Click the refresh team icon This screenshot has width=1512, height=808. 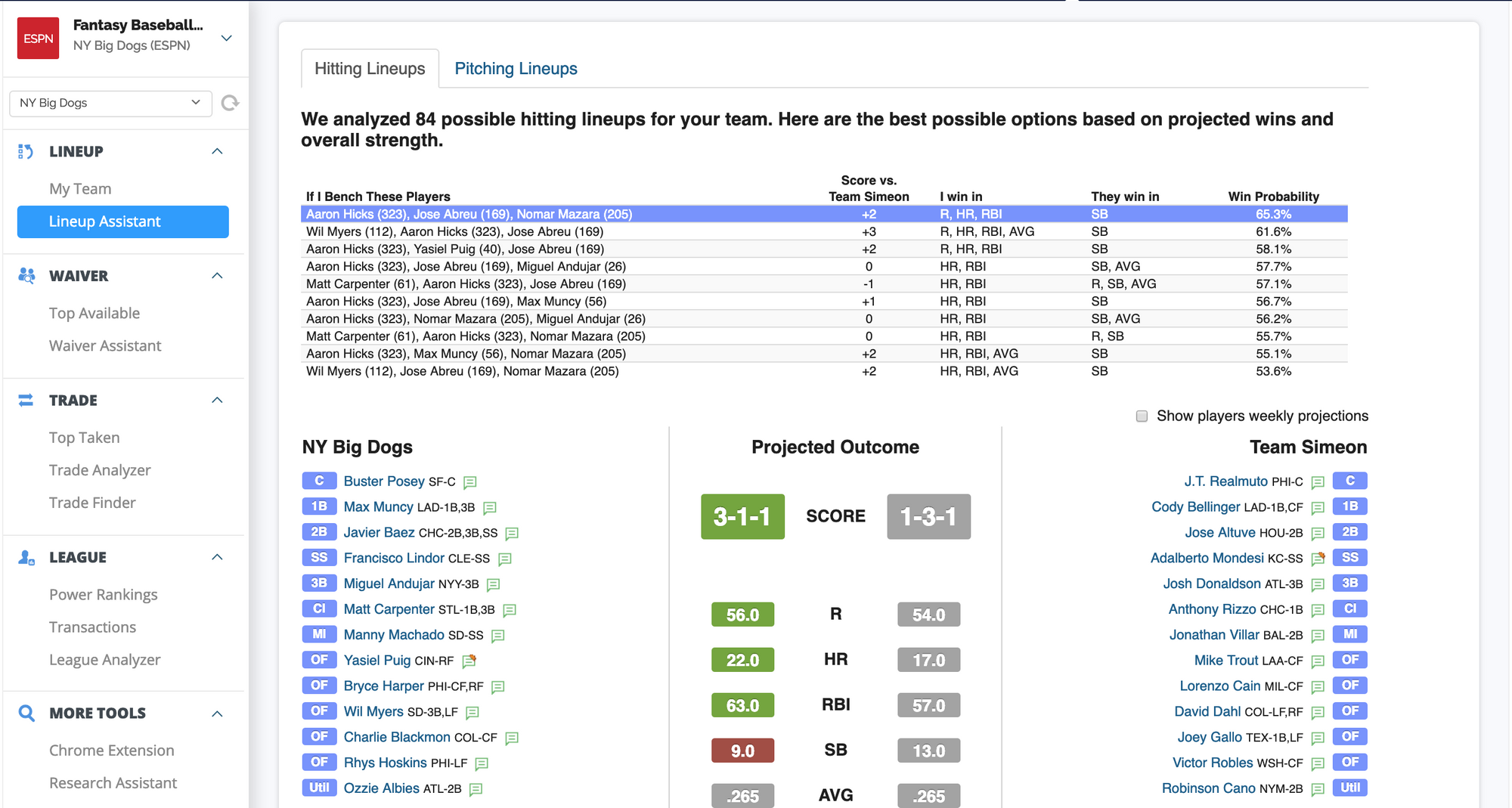tap(230, 103)
